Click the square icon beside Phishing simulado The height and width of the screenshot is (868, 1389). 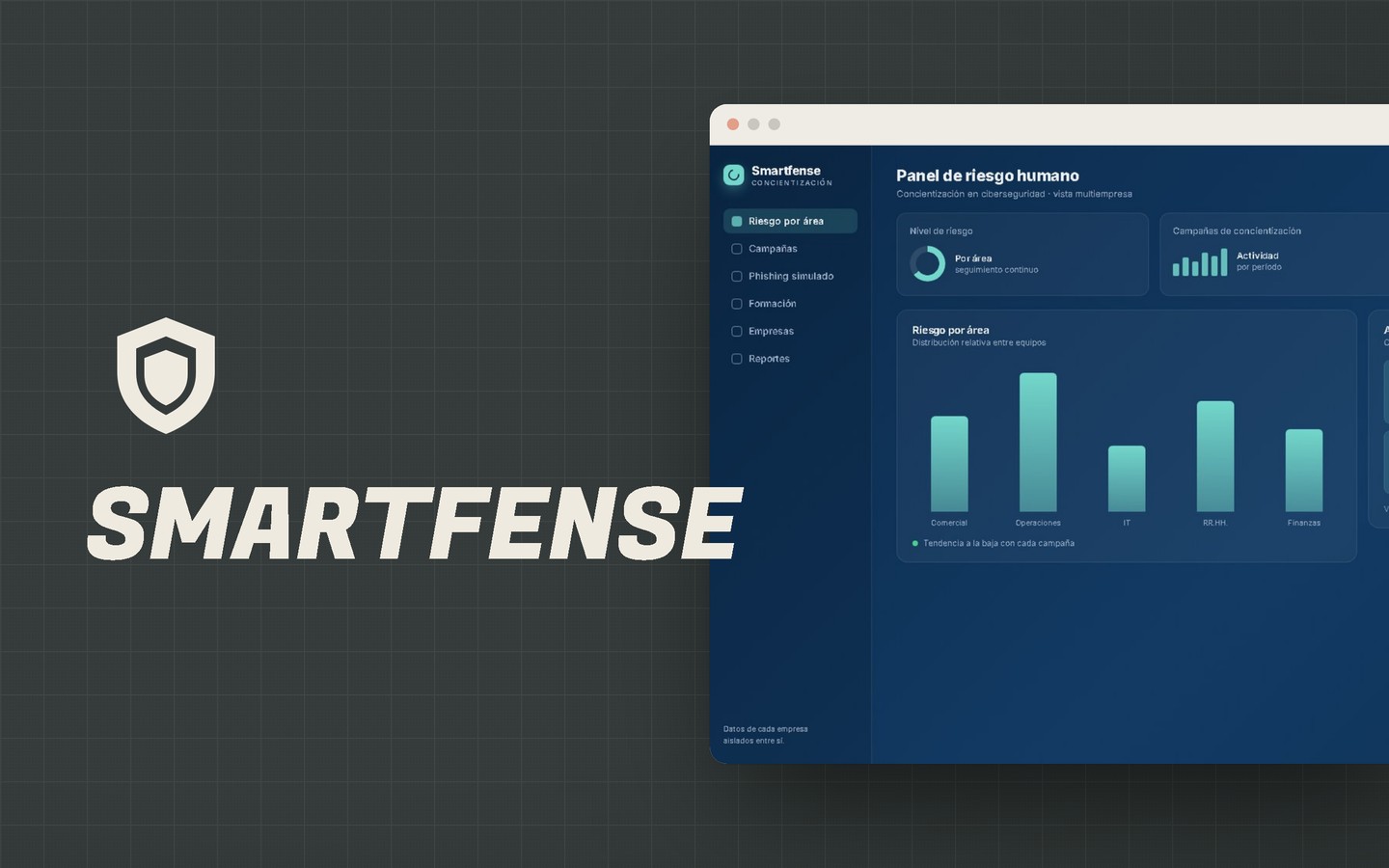737,276
